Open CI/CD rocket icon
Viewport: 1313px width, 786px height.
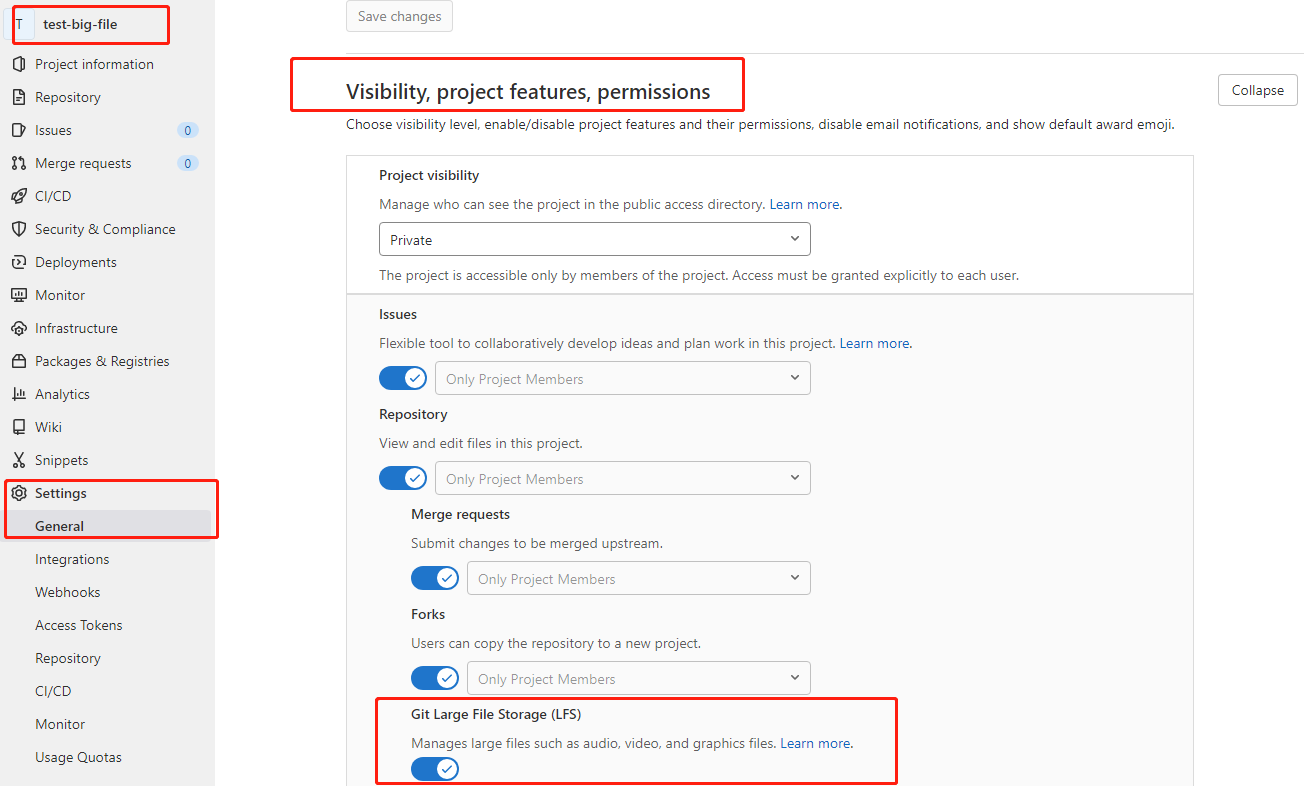[18, 196]
